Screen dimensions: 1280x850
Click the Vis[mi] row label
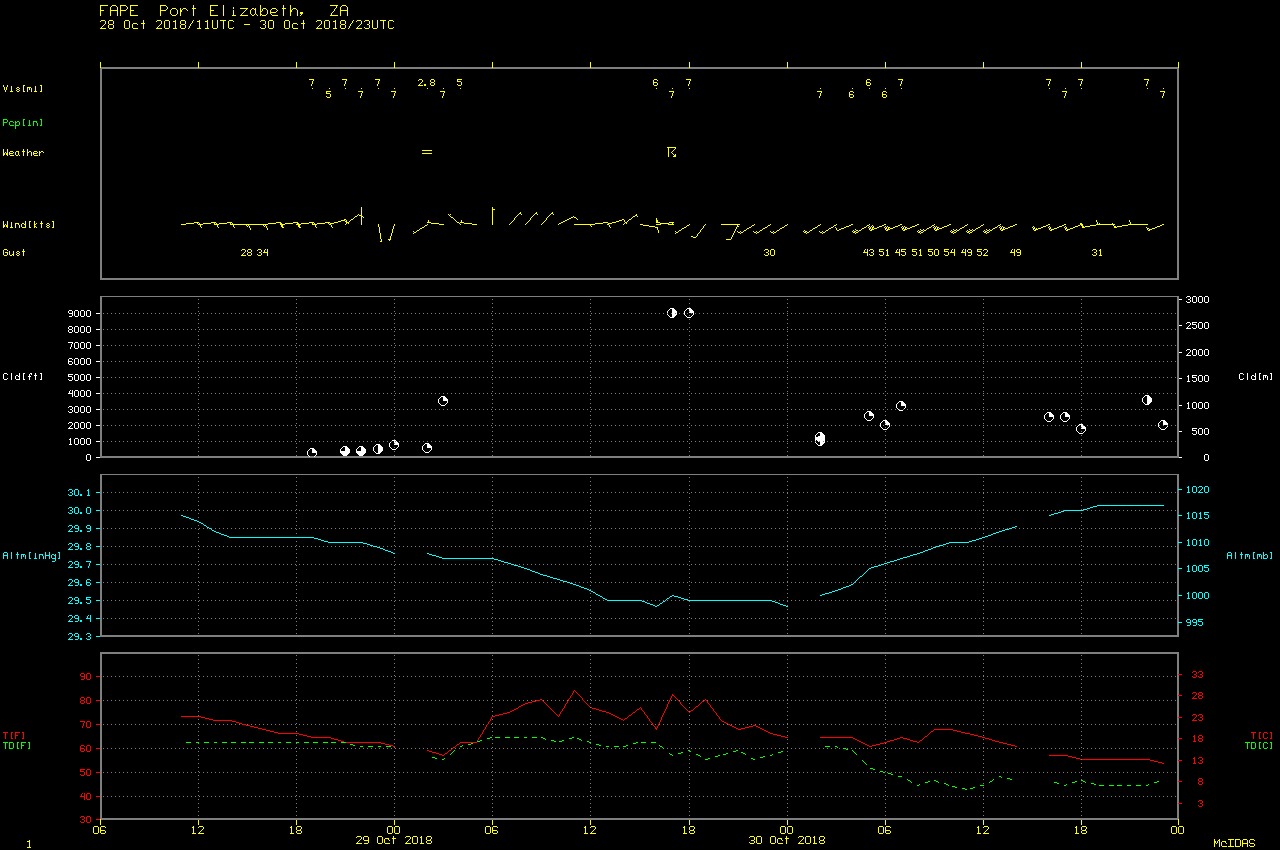pyautogui.click(x=23, y=89)
